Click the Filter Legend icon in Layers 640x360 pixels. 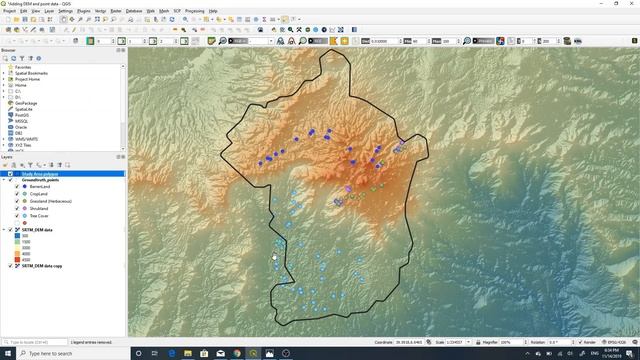pyautogui.click(x=30, y=165)
